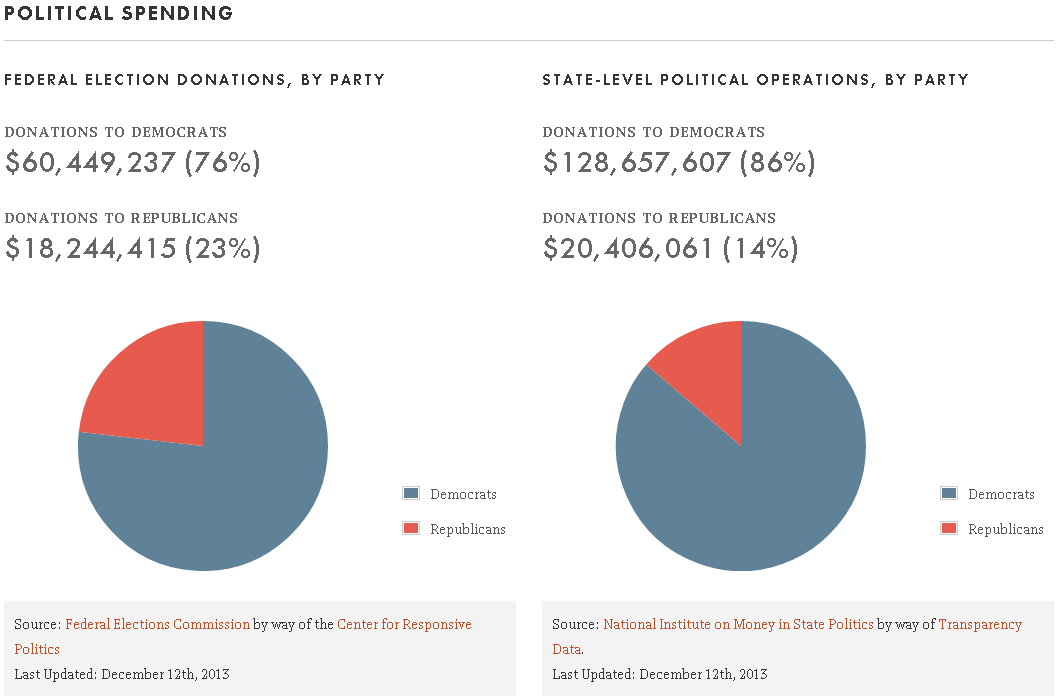Follow the National Institute on Money in State Politics link
This screenshot has height=700, width=1058.
(x=738, y=625)
